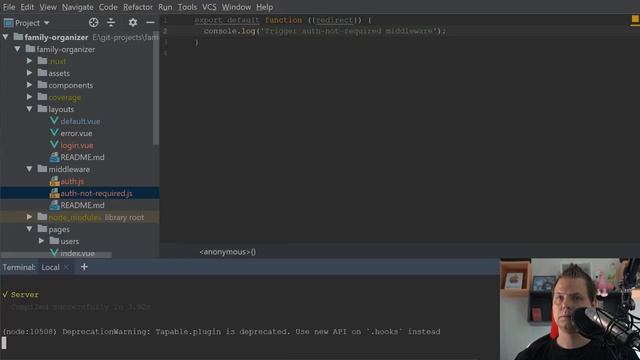Open the Refactor menu
This screenshot has height=360, width=640.
coord(138,7)
